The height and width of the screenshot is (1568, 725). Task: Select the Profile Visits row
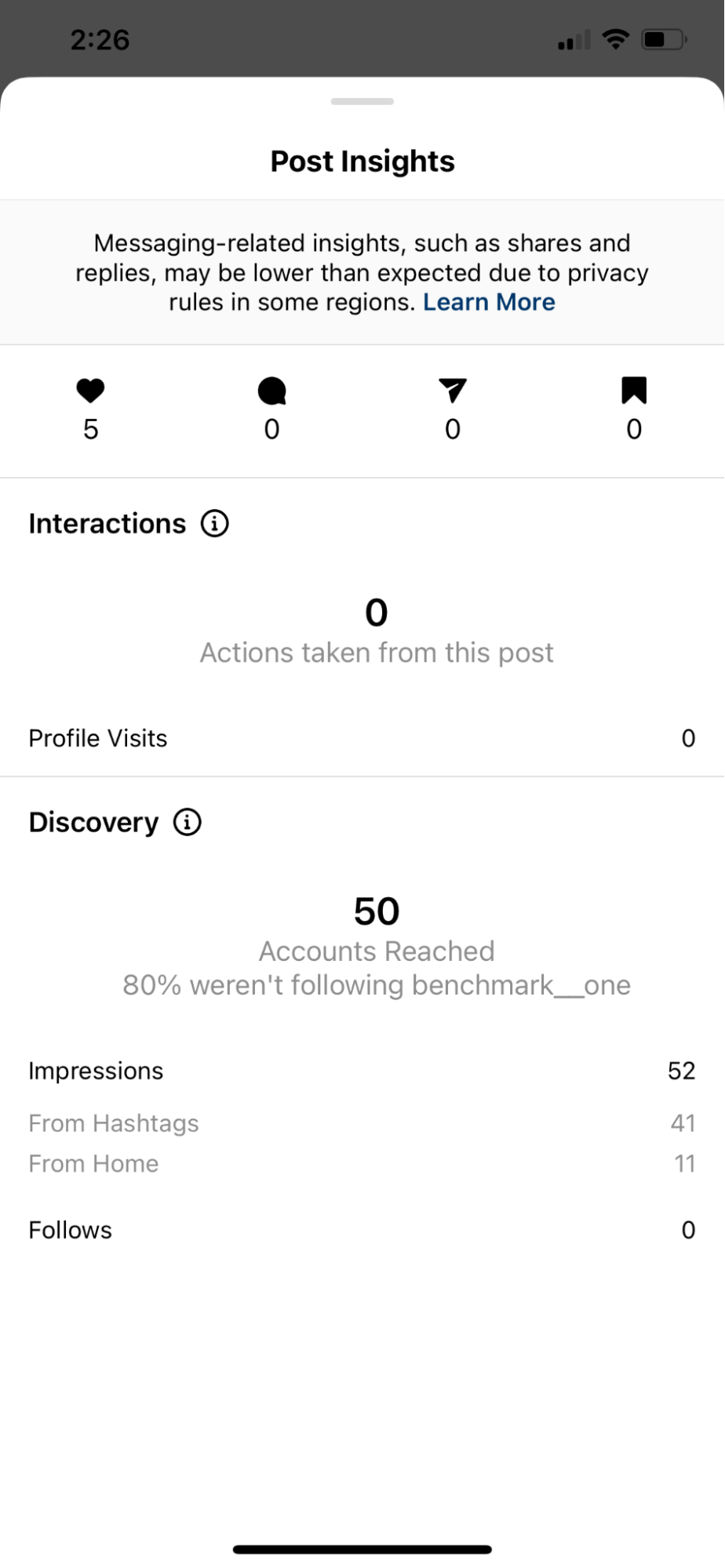pyautogui.click(x=362, y=738)
